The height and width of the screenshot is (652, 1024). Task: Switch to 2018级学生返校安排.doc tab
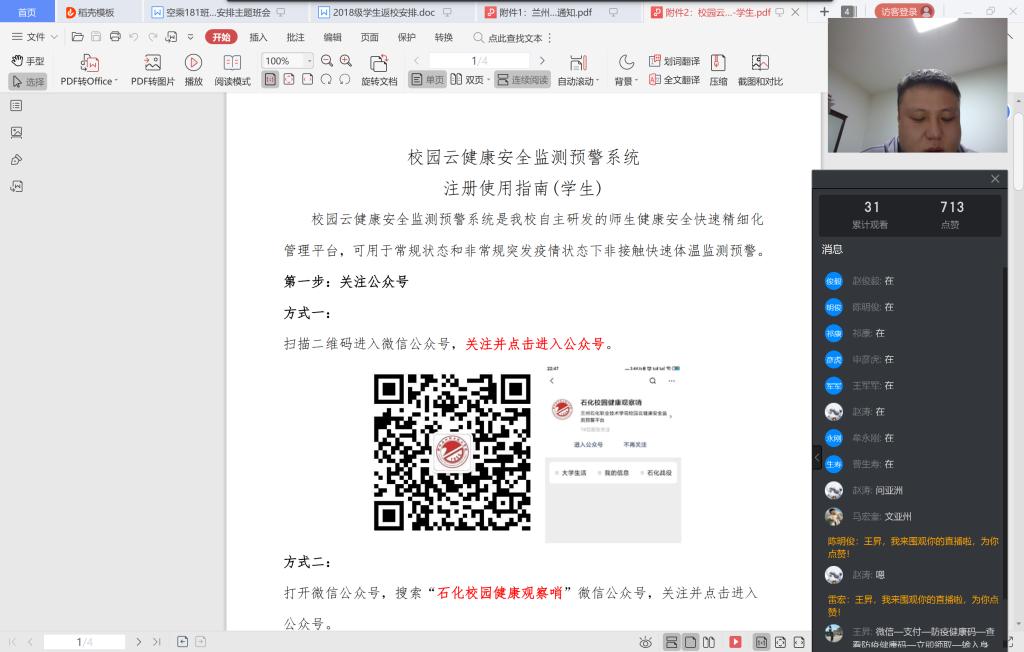click(384, 12)
